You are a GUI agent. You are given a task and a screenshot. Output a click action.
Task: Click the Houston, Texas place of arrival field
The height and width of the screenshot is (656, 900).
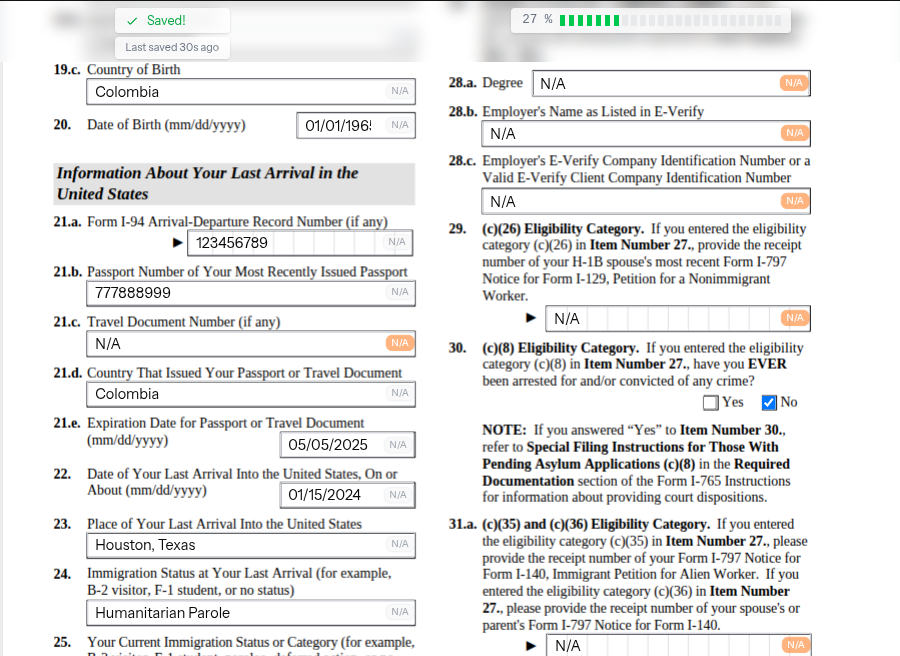pyautogui.click(x=235, y=545)
